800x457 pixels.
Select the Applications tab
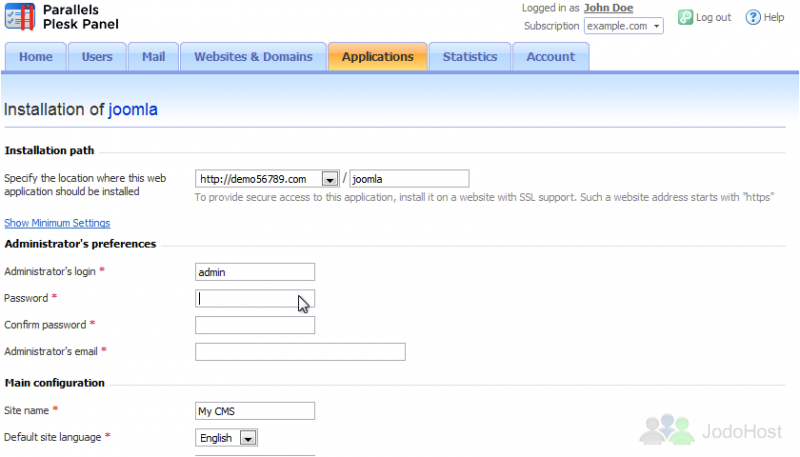(x=378, y=57)
